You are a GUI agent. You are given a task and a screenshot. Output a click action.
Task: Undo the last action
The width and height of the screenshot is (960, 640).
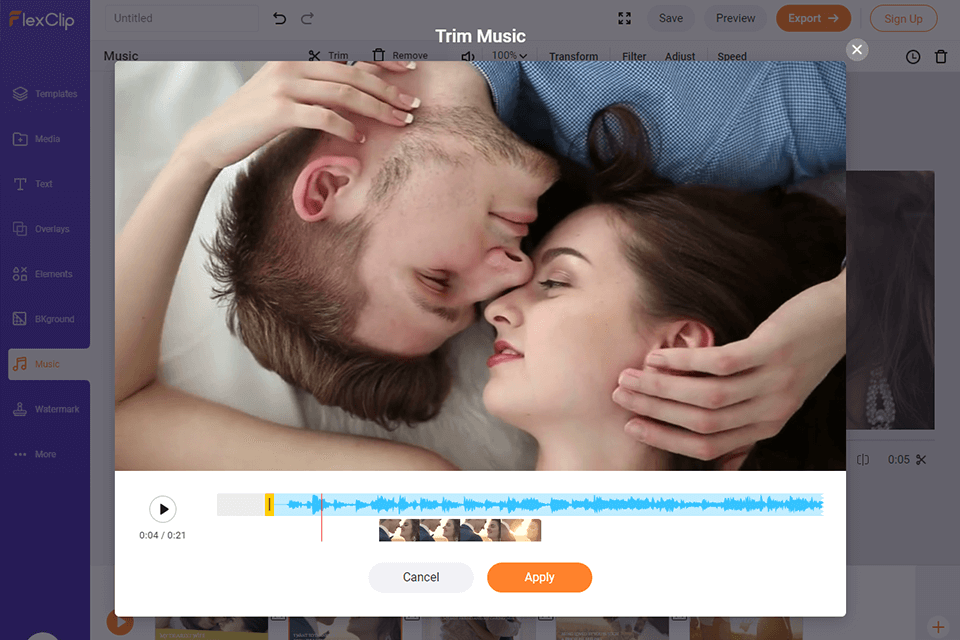click(x=280, y=18)
